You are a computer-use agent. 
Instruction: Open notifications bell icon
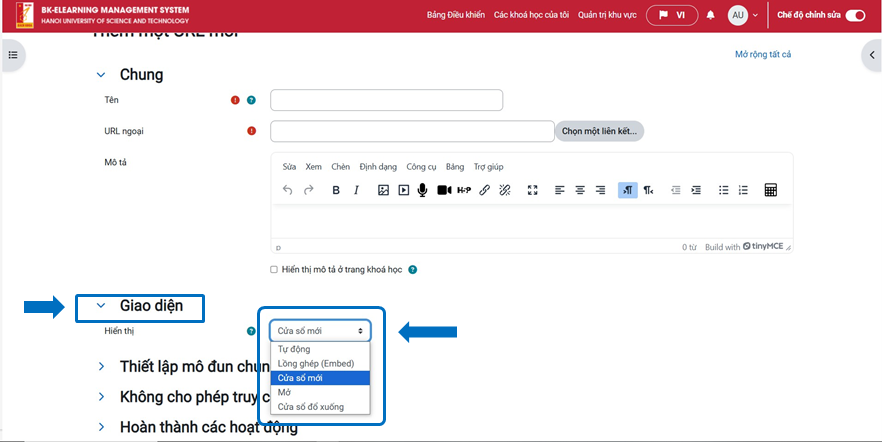pyautogui.click(x=710, y=15)
